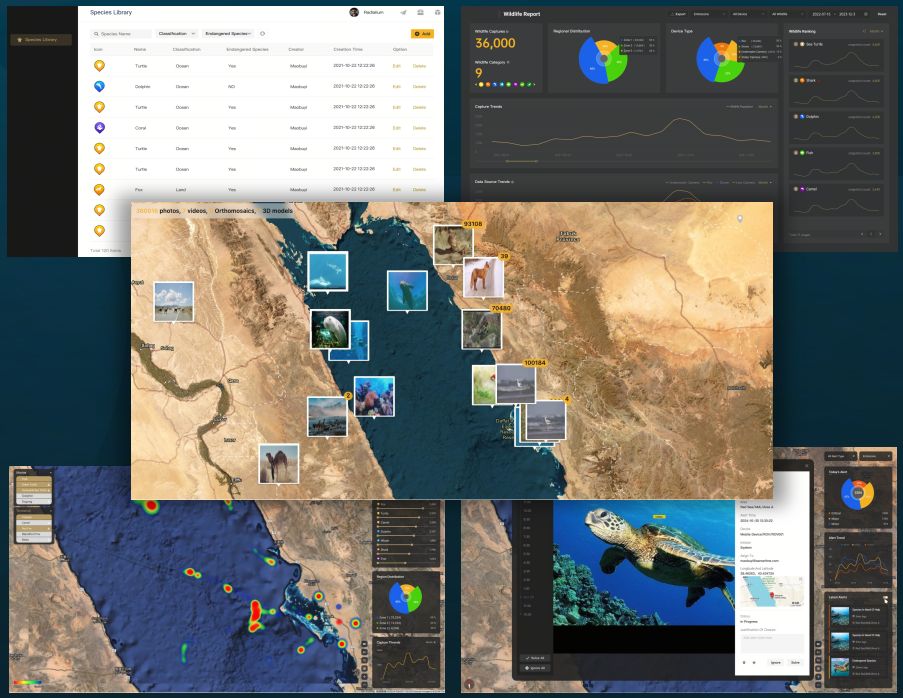
Task: Open the camel photo thumbnail on map
Action: click(278, 463)
